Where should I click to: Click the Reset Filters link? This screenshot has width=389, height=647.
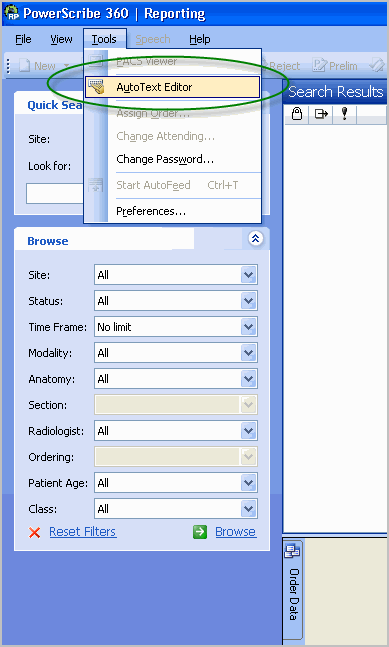[x=83, y=531]
